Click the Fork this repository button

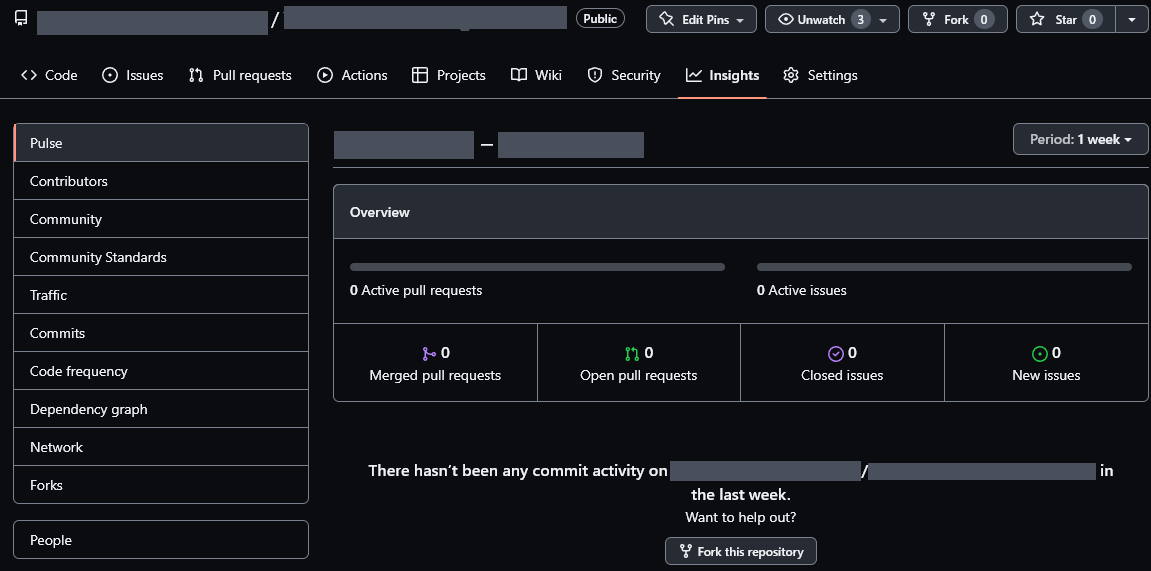click(x=741, y=551)
